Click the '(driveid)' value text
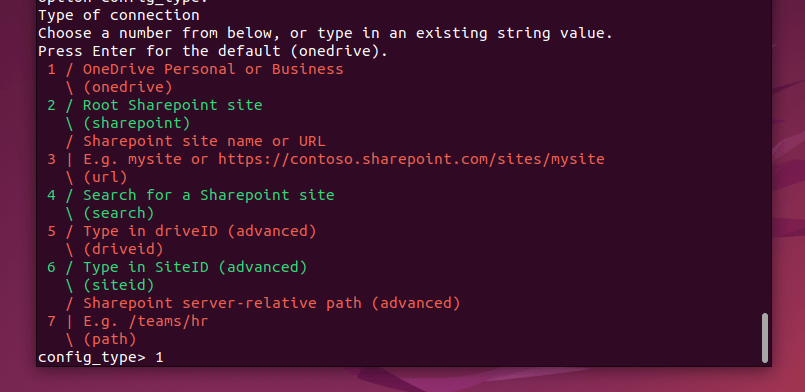 pyautogui.click(x=123, y=249)
